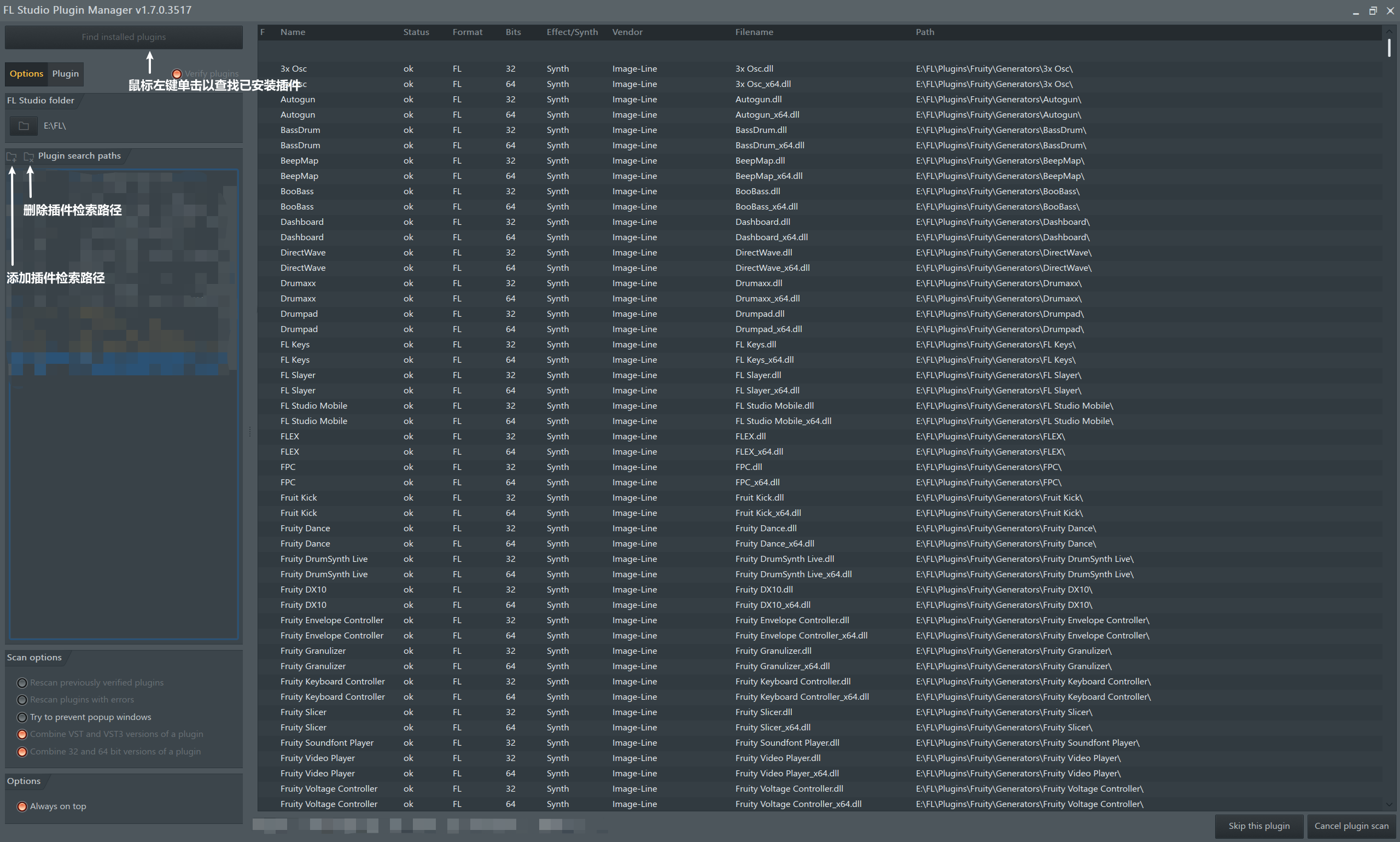Viewport: 1400px width, 842px height.
Task: Click the vertical scrollbar of the plugin list
Action: (x=1389, y=48)
